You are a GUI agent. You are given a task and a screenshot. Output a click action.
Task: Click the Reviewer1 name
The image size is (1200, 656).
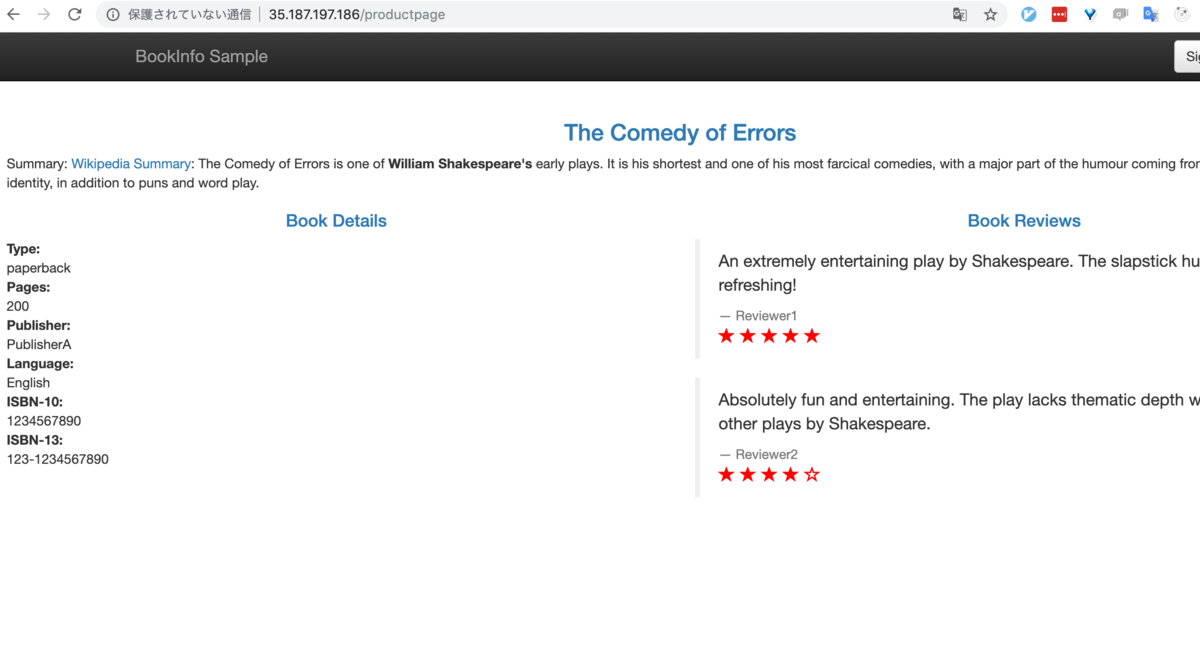(766, 316)
